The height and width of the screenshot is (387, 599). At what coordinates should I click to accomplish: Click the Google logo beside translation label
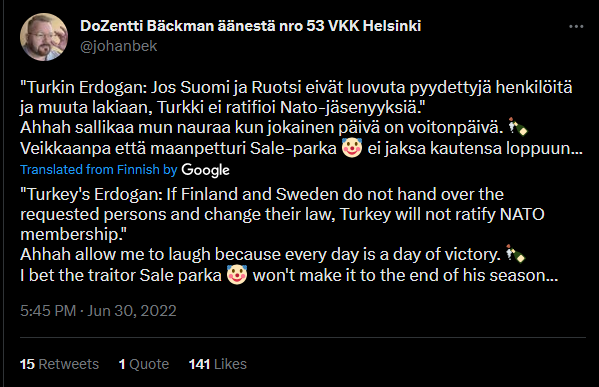206,170
